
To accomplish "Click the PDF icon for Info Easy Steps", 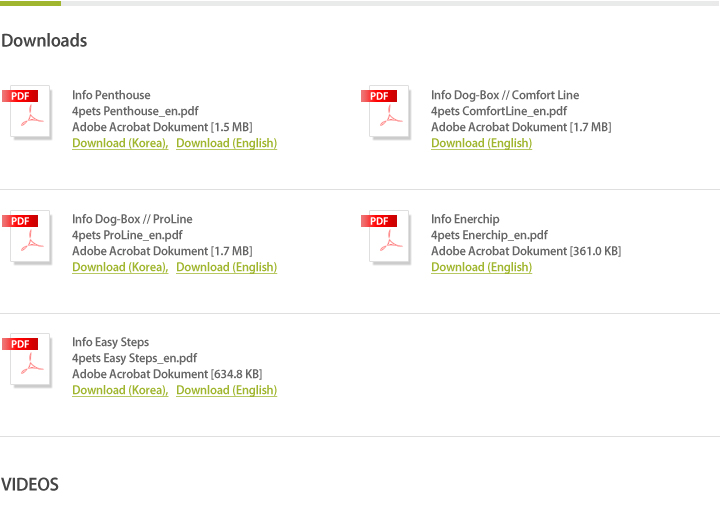I will coord(28,360).
